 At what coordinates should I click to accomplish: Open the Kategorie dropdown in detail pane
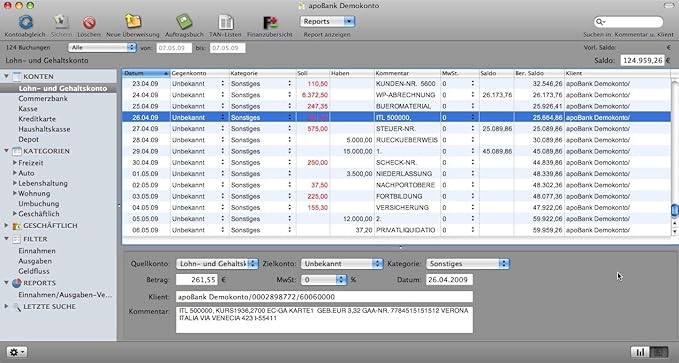tap(467, 263)
